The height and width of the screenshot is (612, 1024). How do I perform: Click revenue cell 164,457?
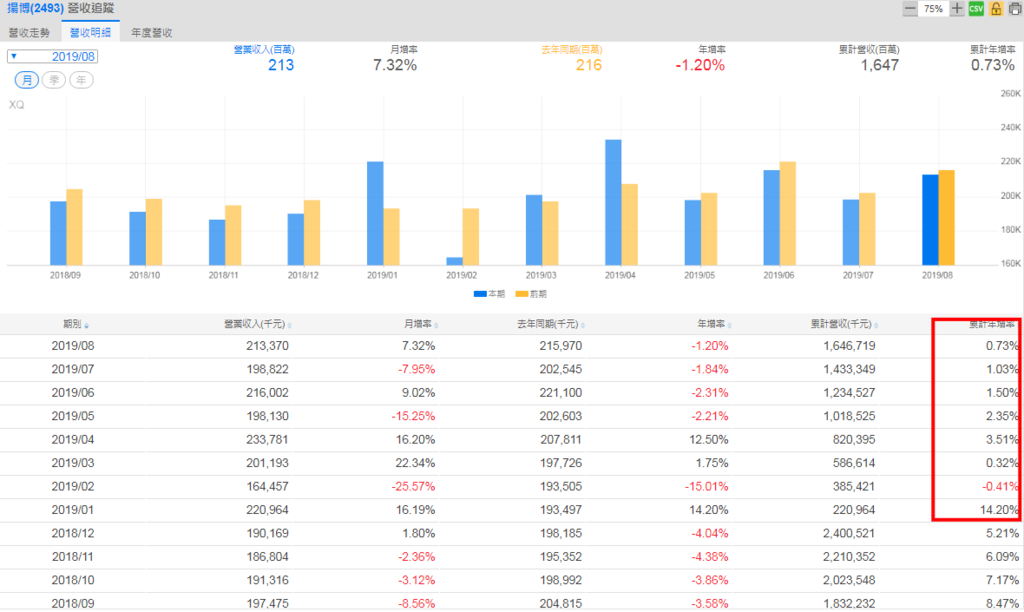click(x=267, y=487)
